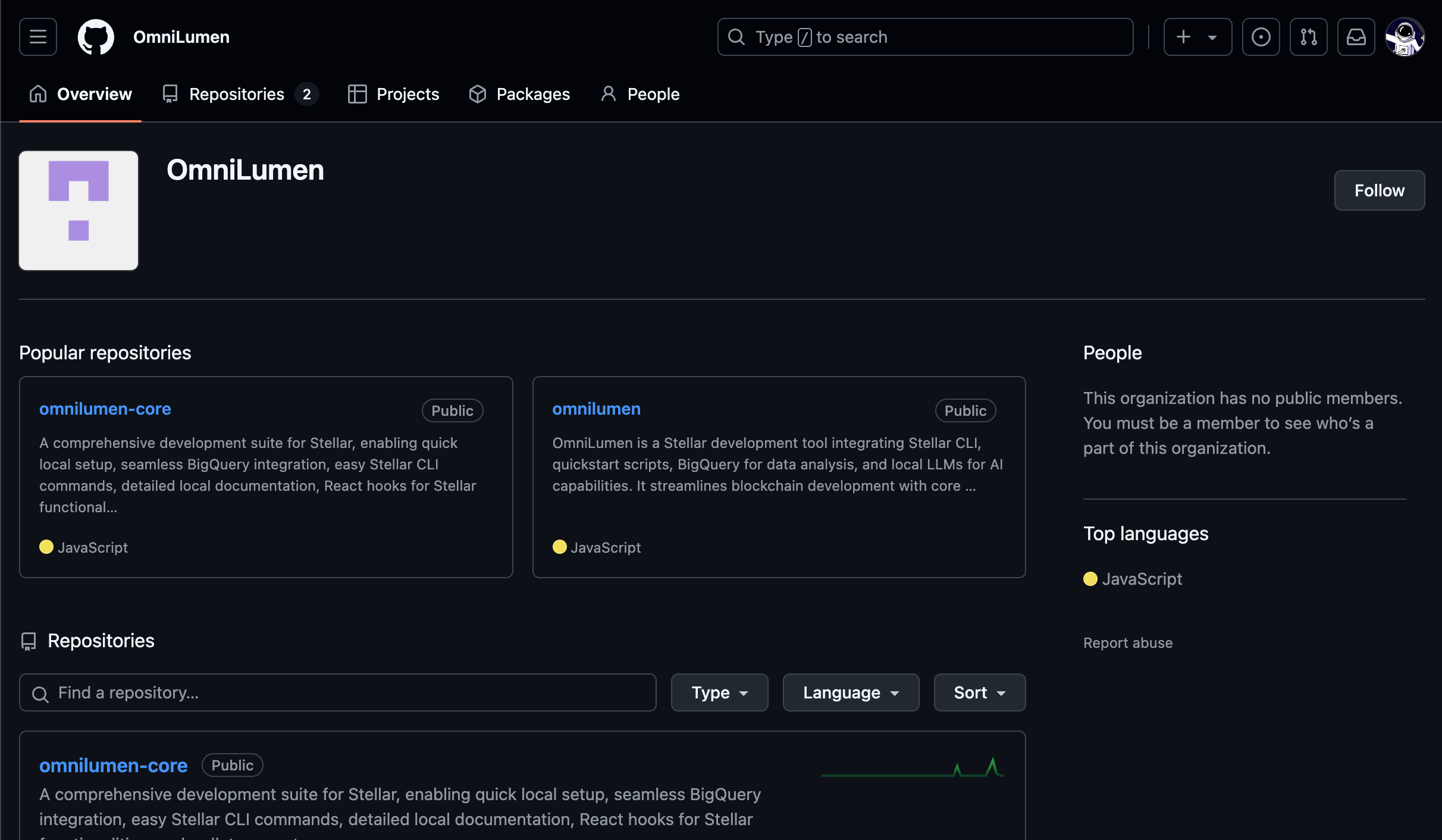Follow the OmniLumen organization
The image size is (1442, 840).
tap(1379, 190)
